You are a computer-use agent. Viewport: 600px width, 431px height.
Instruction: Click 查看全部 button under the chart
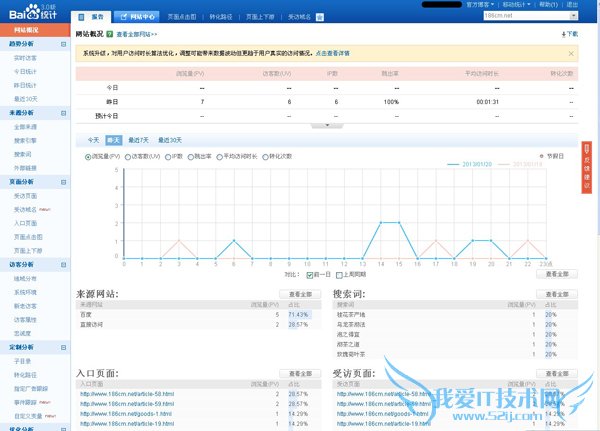tap(557, 274)
